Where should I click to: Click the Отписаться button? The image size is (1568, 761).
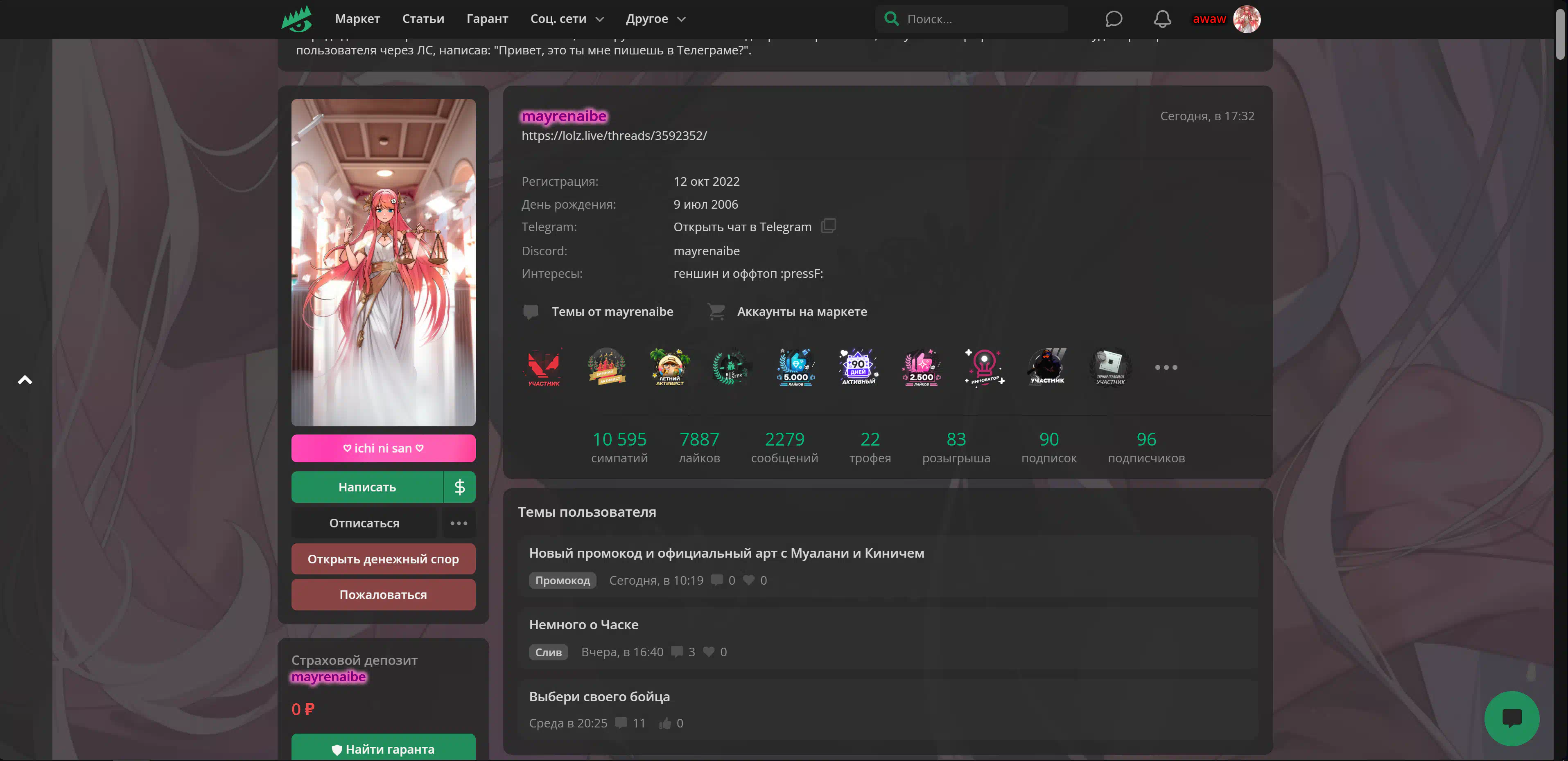point(364,523)
